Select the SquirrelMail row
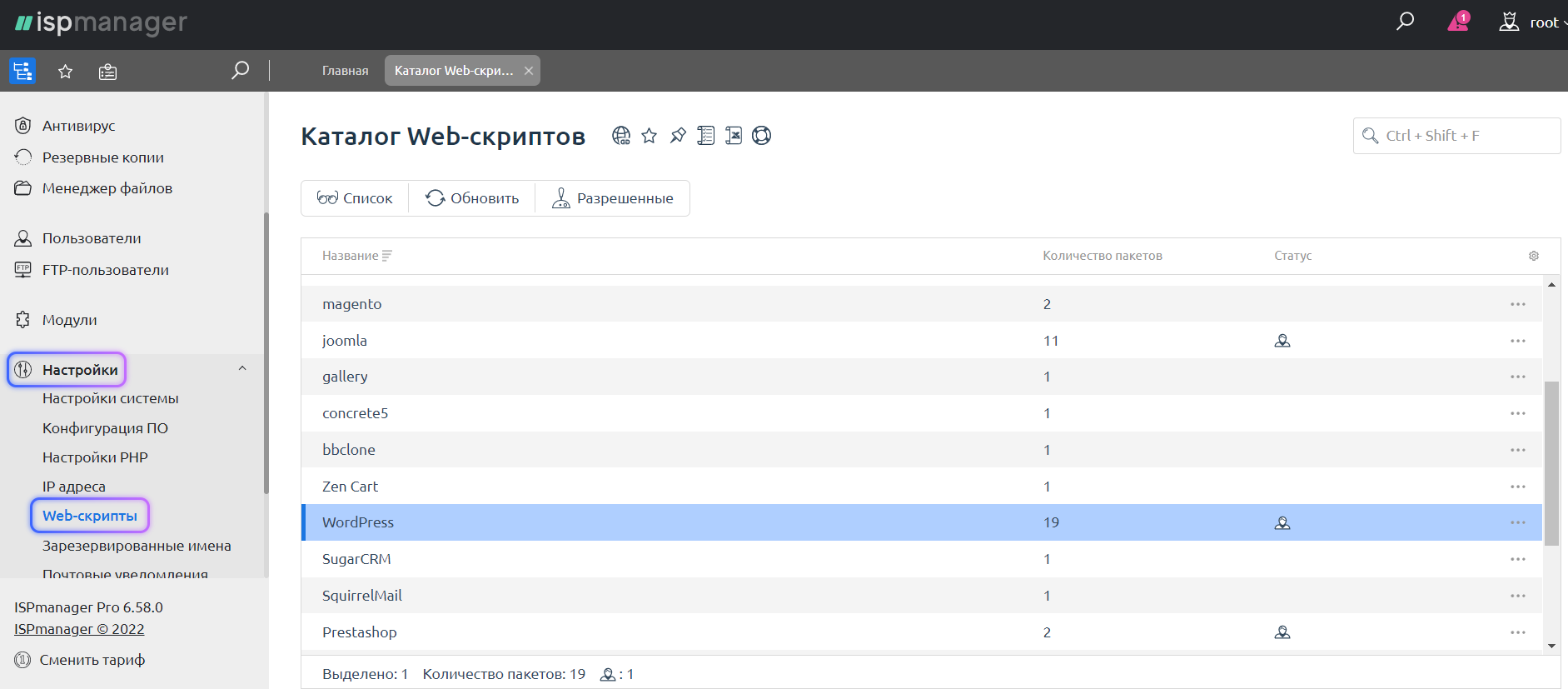Image resolution: width=1568 pixels, height=689 pixels. pos(922,596)
